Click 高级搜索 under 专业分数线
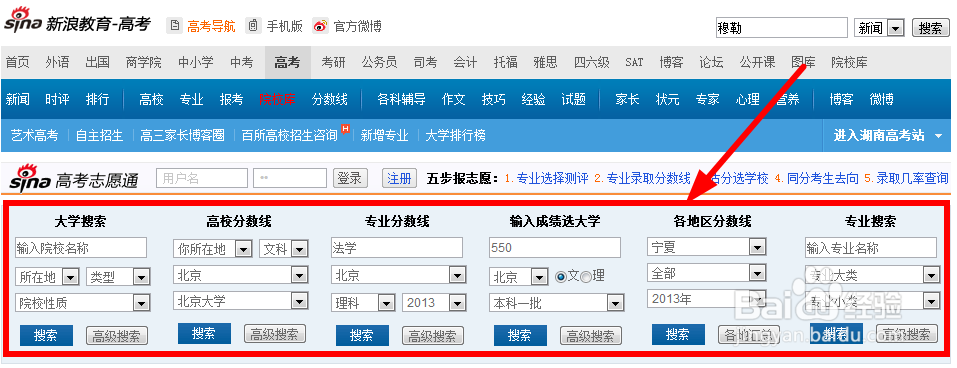Image resolution: width=957 pixels, height=368 pixels. (433, 336)
